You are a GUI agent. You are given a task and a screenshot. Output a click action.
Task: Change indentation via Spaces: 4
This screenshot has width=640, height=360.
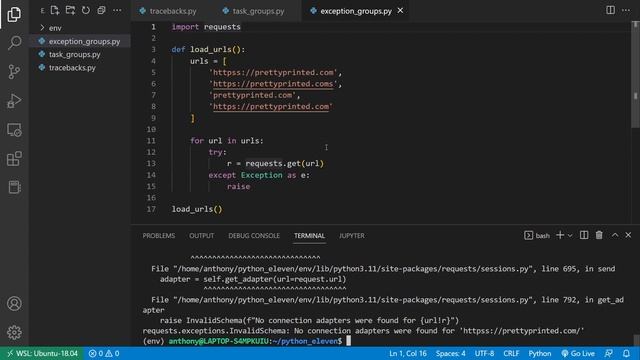tap(451, 353)
